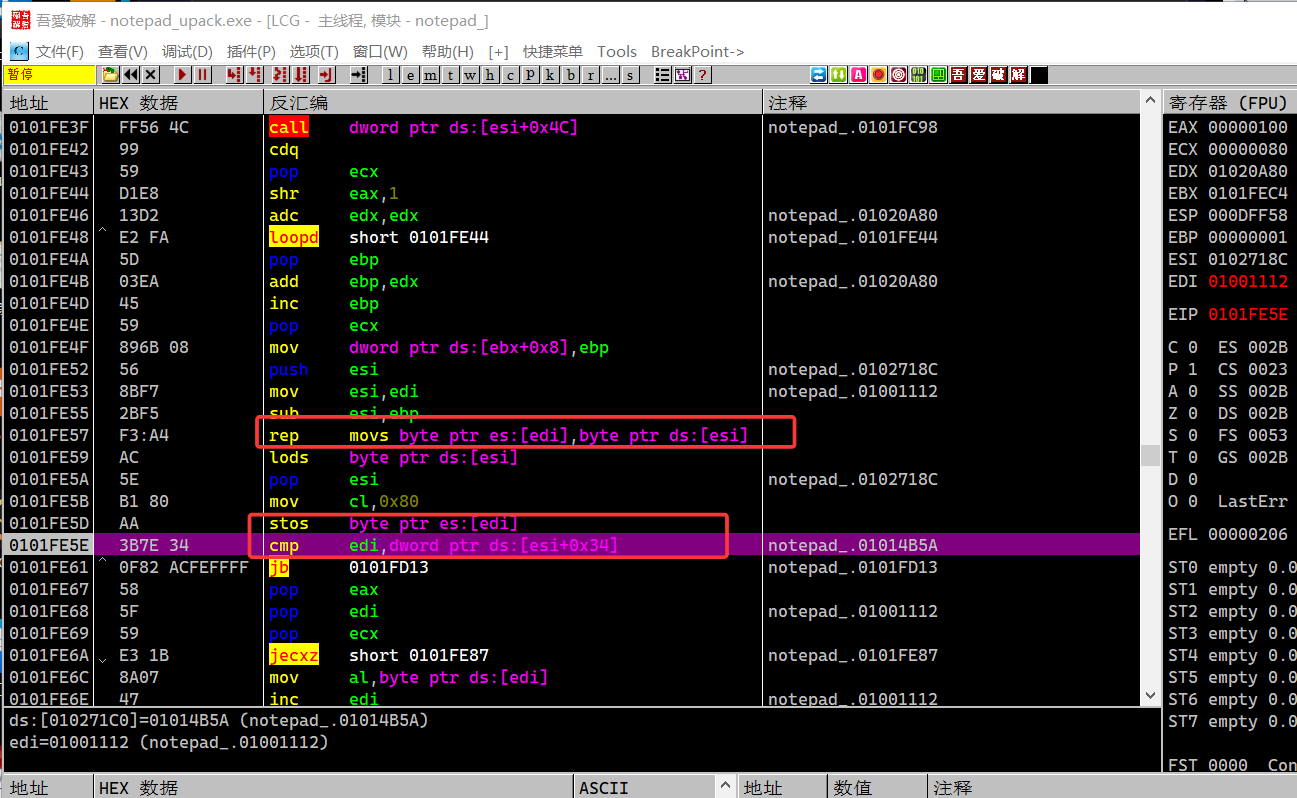Pause execution with the red pause icon
Viewport: 1297px width, 798px height.
pos(203,75)
